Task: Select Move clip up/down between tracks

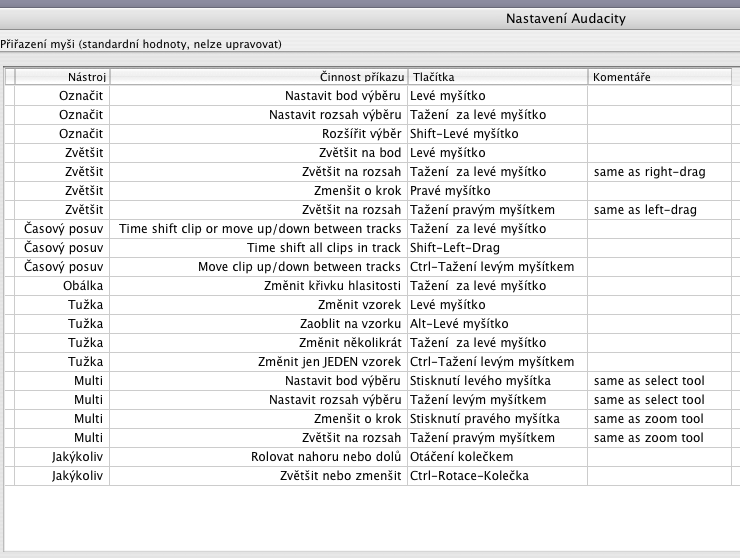Action: click(x=259, y=267)
